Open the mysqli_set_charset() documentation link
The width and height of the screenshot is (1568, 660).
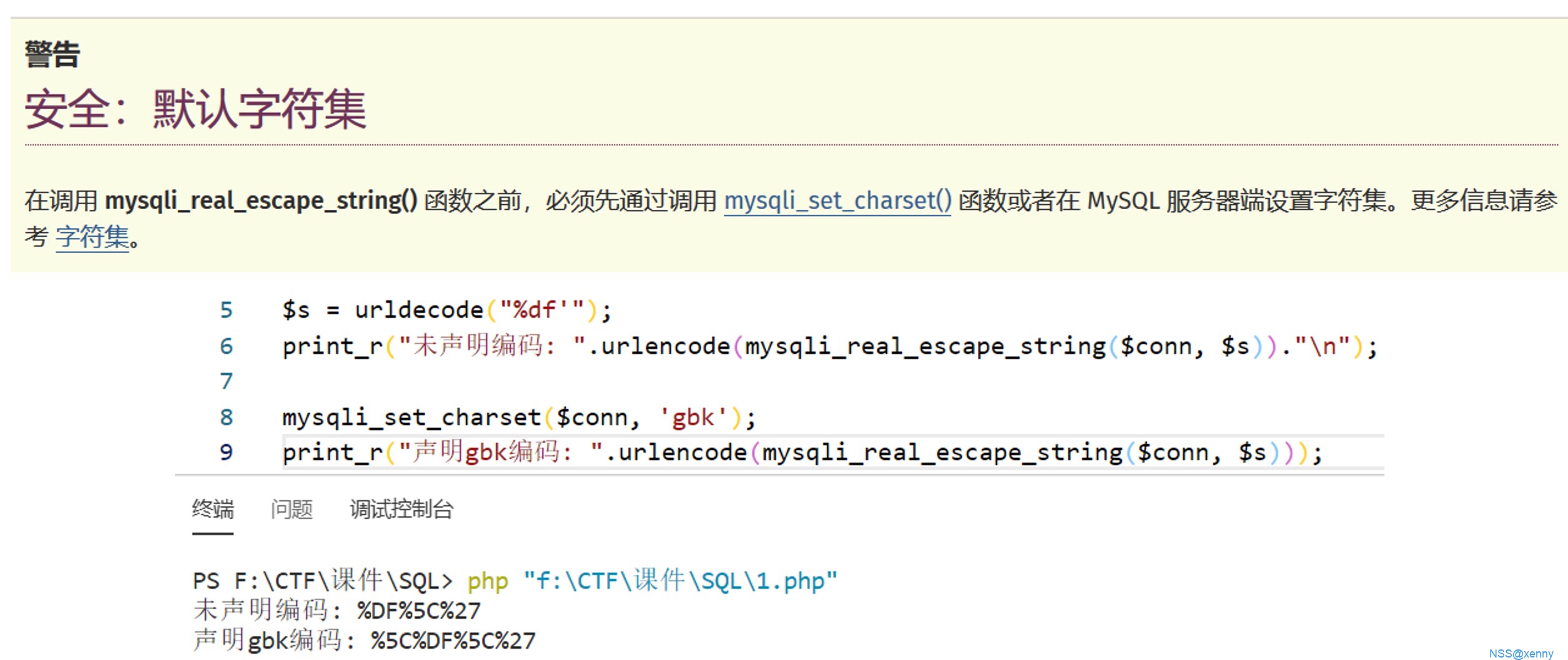837,201
